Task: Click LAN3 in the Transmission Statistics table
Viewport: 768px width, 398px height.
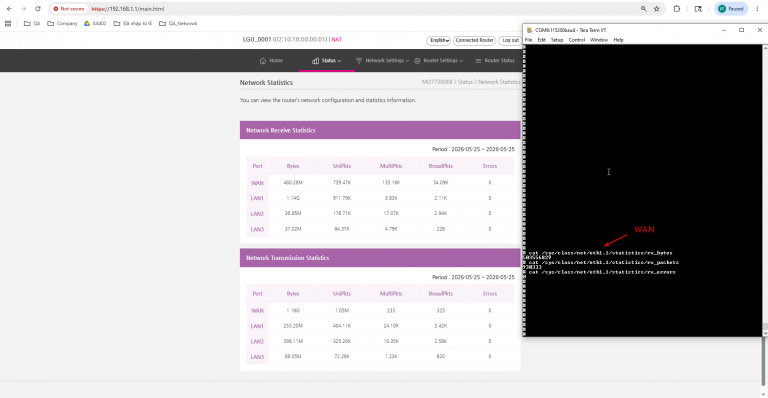Action: coord(257,357)
